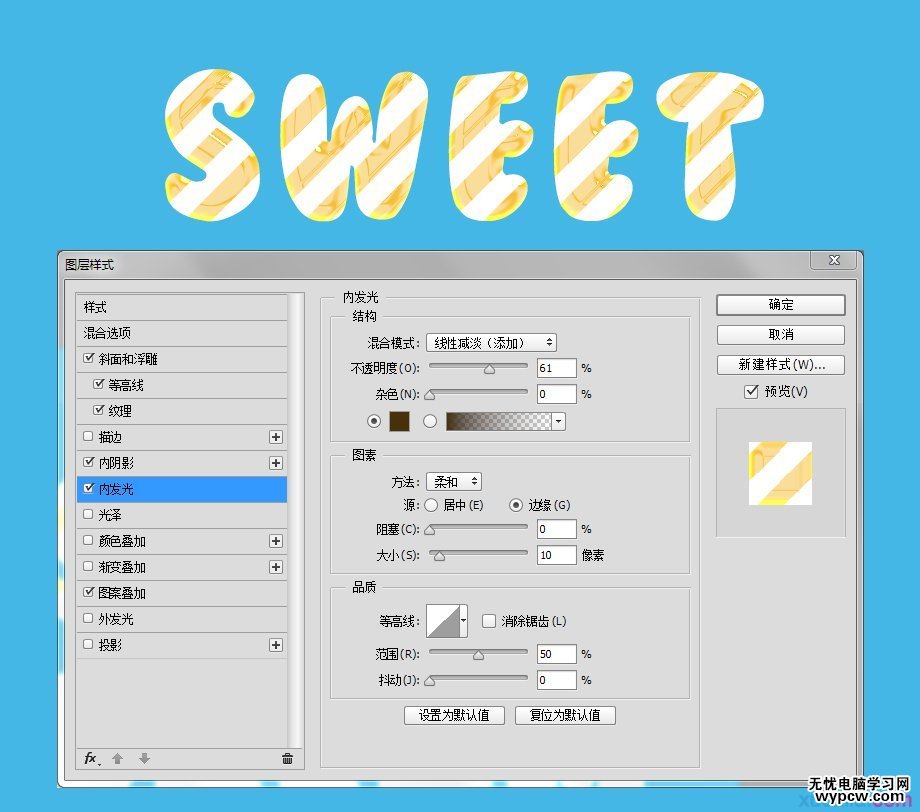Click the gradient preview bar
Screen dimensions: 920x812
tap(499, 421)
